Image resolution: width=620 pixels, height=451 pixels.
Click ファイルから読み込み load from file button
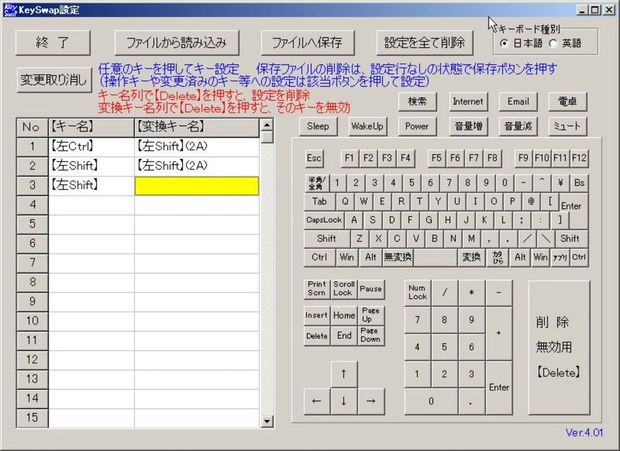pos(176,42)
